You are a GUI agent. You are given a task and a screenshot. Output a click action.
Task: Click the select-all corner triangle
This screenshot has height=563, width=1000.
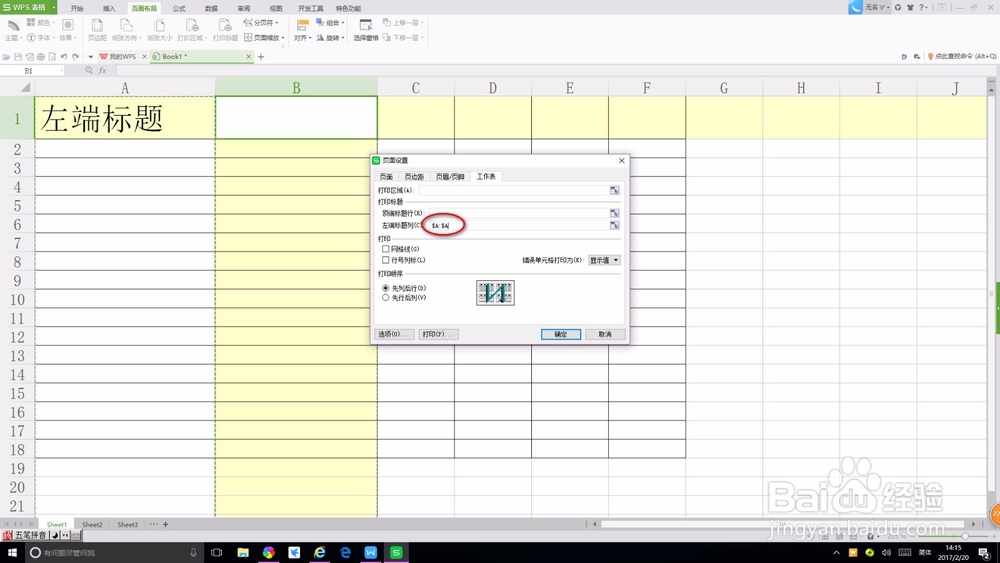pyautogui.click(x=26, y=87)
